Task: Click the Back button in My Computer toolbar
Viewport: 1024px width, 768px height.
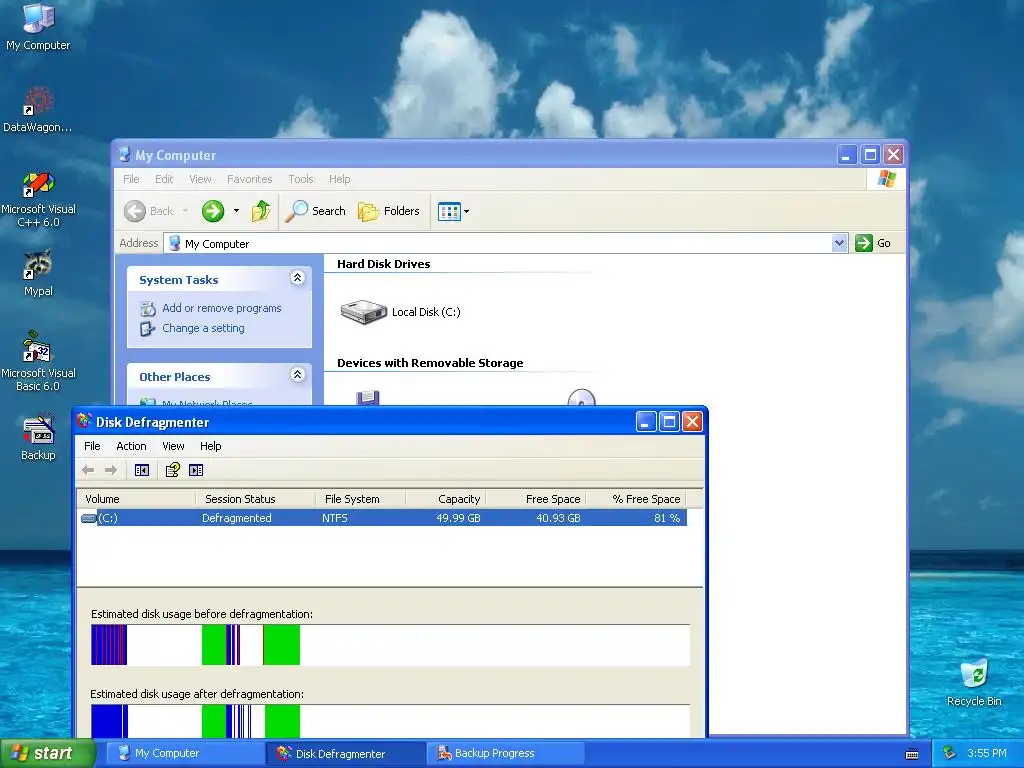Action: point(149,211)
